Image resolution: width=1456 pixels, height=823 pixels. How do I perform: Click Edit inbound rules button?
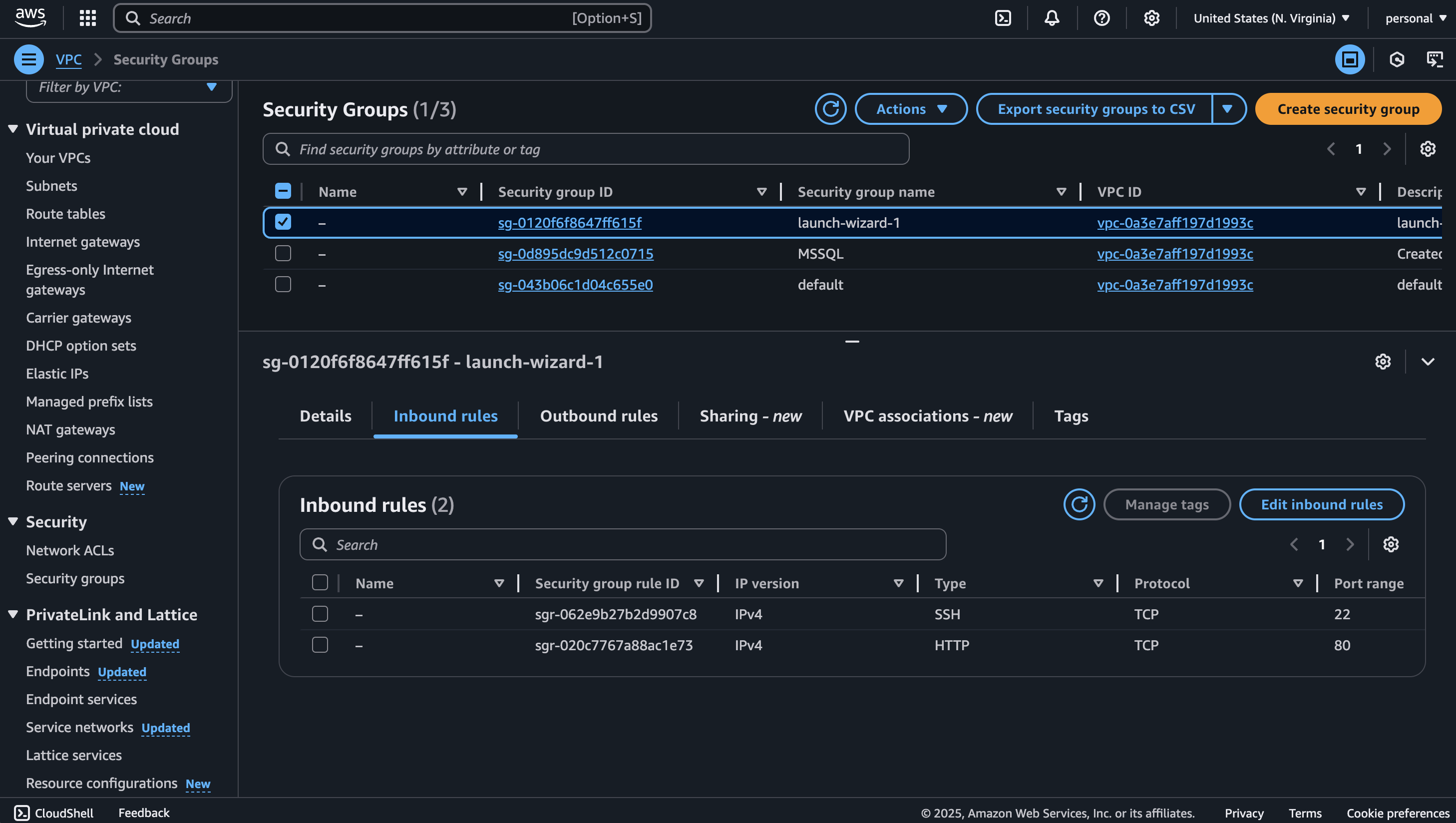[x=1322, y=504]
